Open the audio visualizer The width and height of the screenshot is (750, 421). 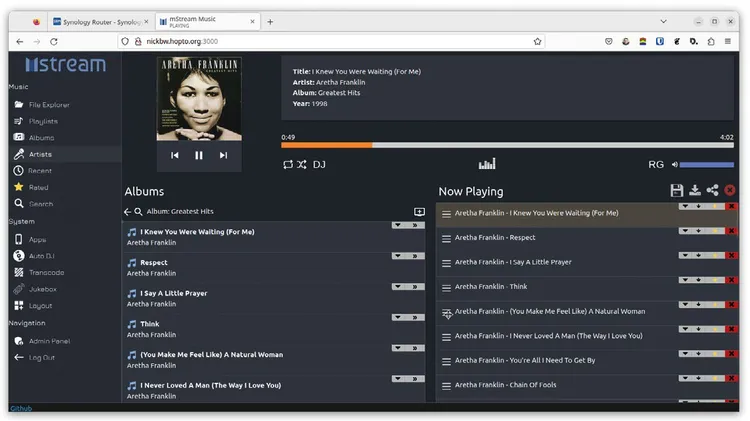click(487, 164)
